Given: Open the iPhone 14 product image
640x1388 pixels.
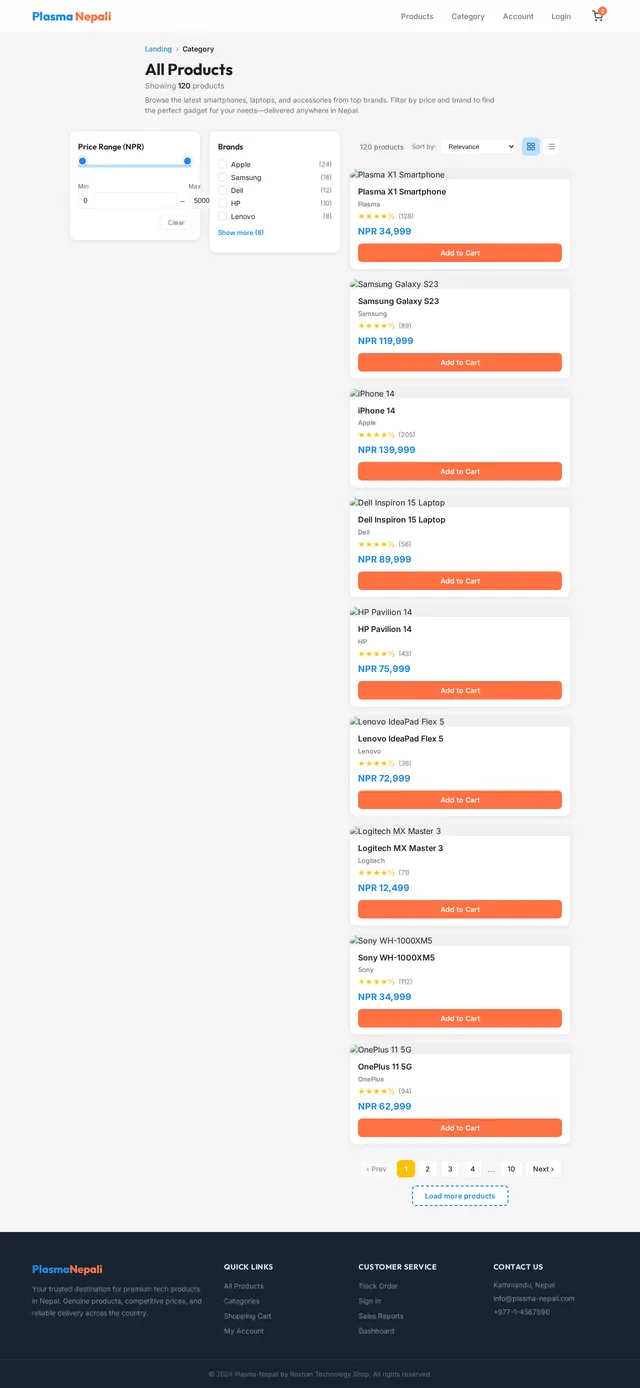Looking at the screenshot, I should [x=373, y=394].
